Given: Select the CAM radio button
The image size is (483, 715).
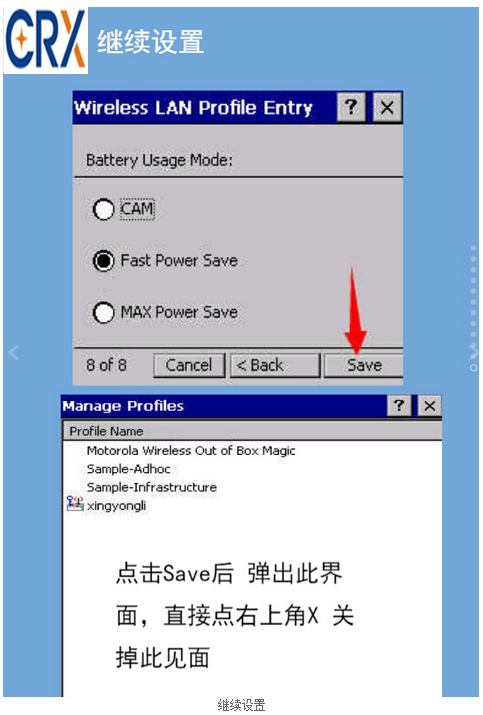Looking at the screenshot, I should [104, 209].
